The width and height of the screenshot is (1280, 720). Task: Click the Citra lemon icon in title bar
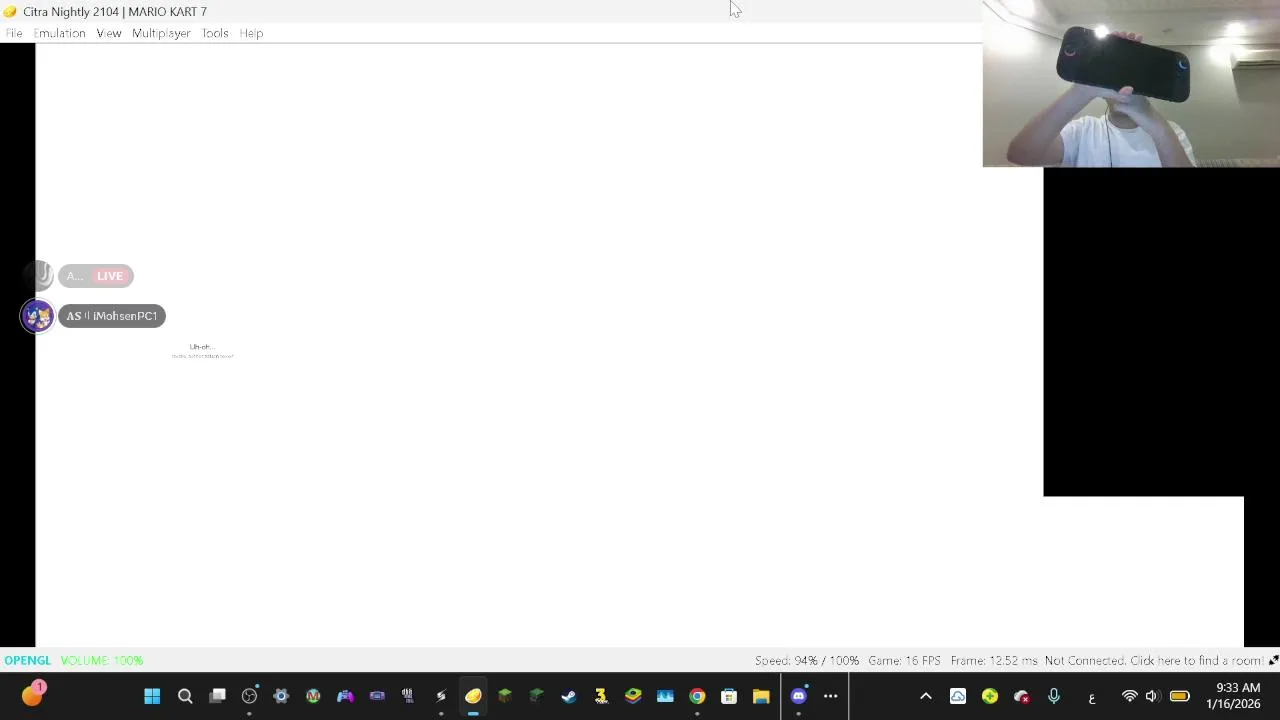click(x=10, y=11)
